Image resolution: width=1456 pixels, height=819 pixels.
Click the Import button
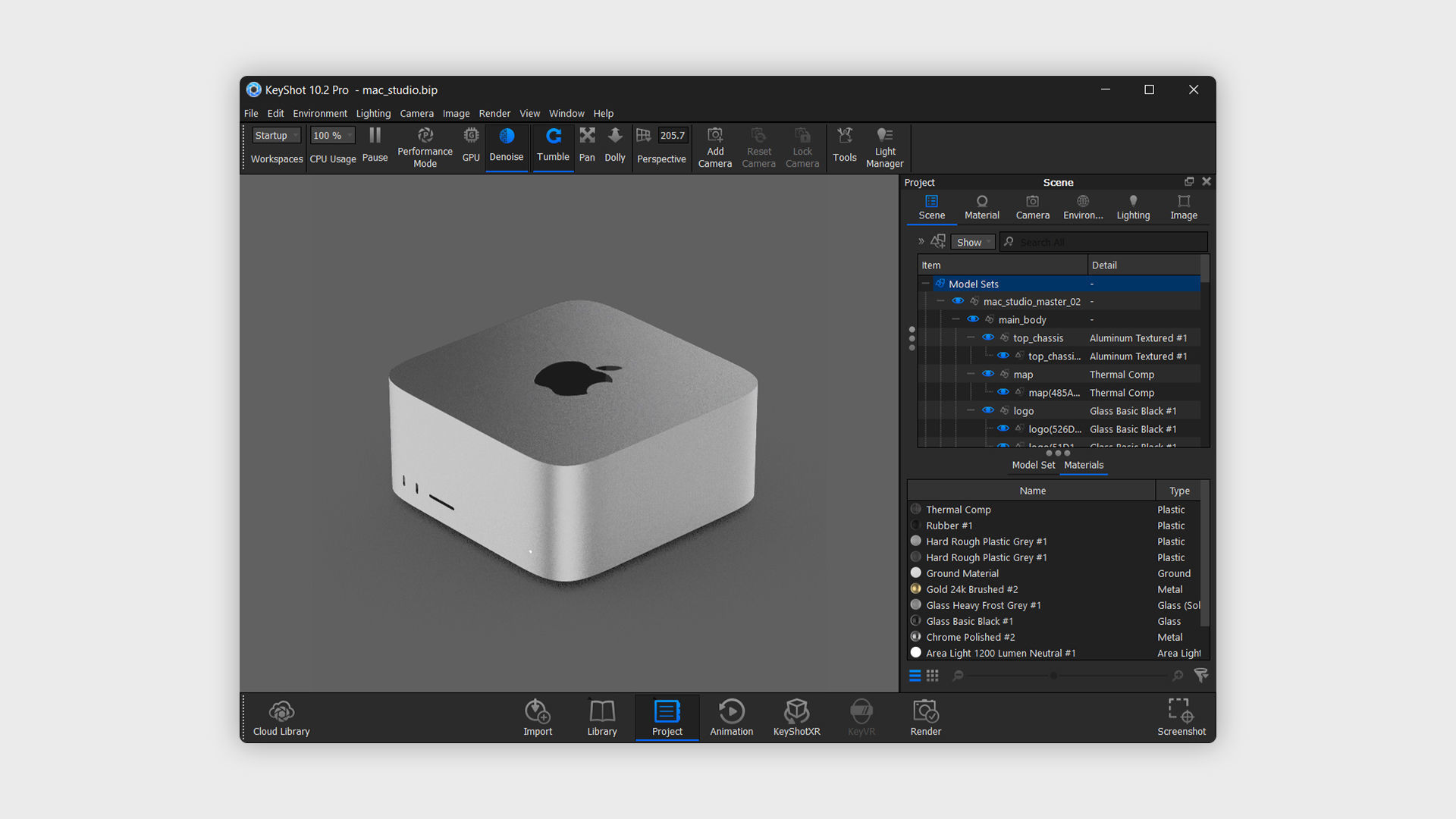pos(538,717)
